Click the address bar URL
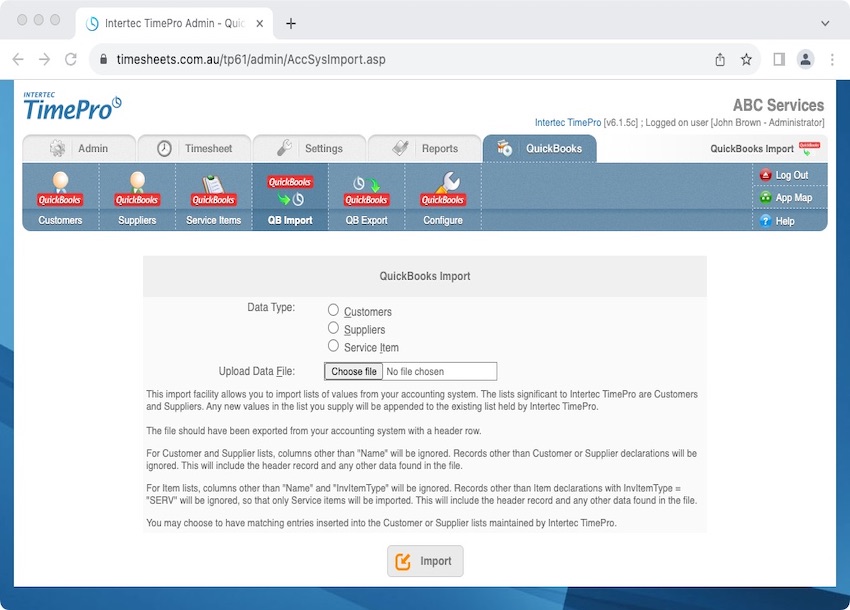The image size is (850, 610). tap(251, 60)
